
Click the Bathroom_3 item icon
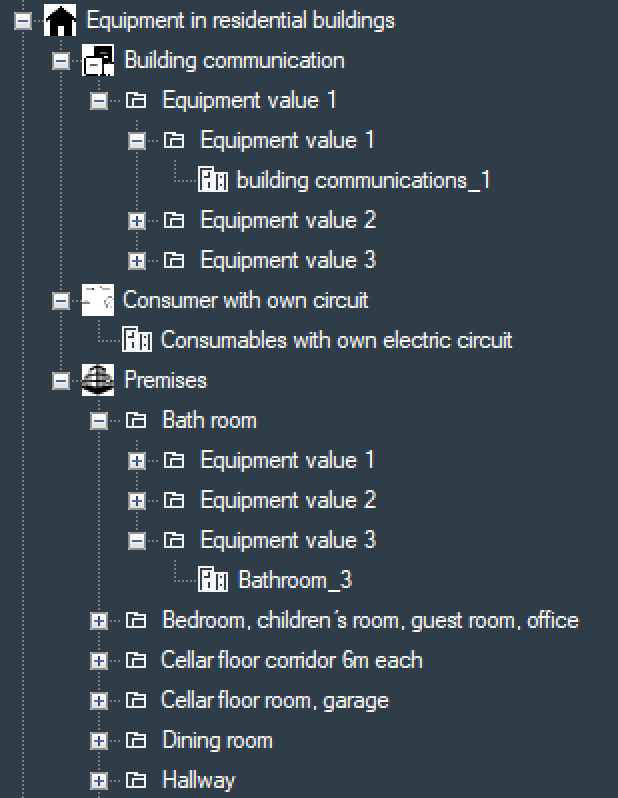click(213, 580)
